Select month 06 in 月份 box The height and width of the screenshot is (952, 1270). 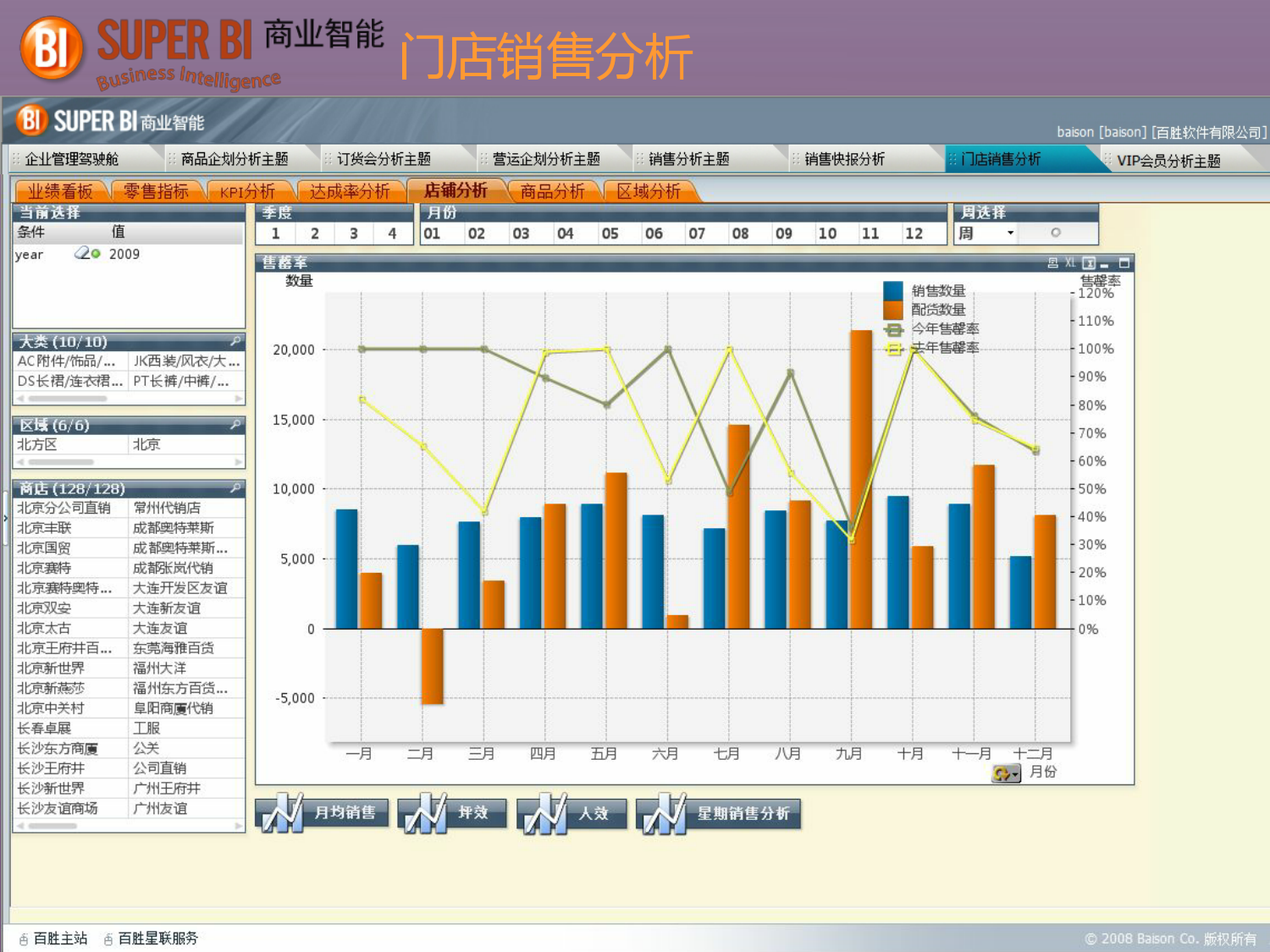[x=654, y=234]
